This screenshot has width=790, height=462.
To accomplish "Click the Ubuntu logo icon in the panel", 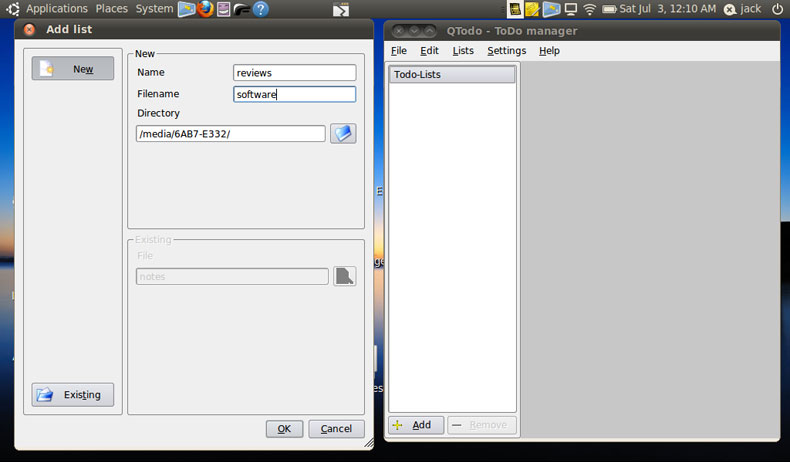I will [13, 9].
